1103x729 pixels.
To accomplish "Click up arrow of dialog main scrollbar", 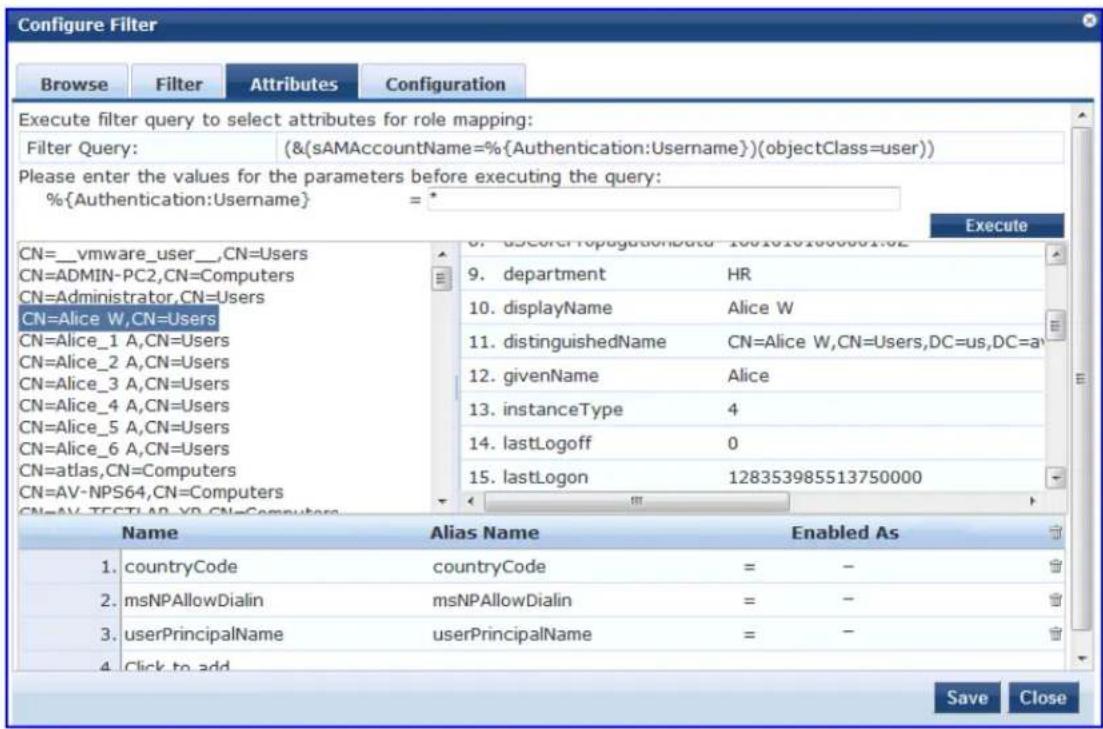I will coord(1082,115).
